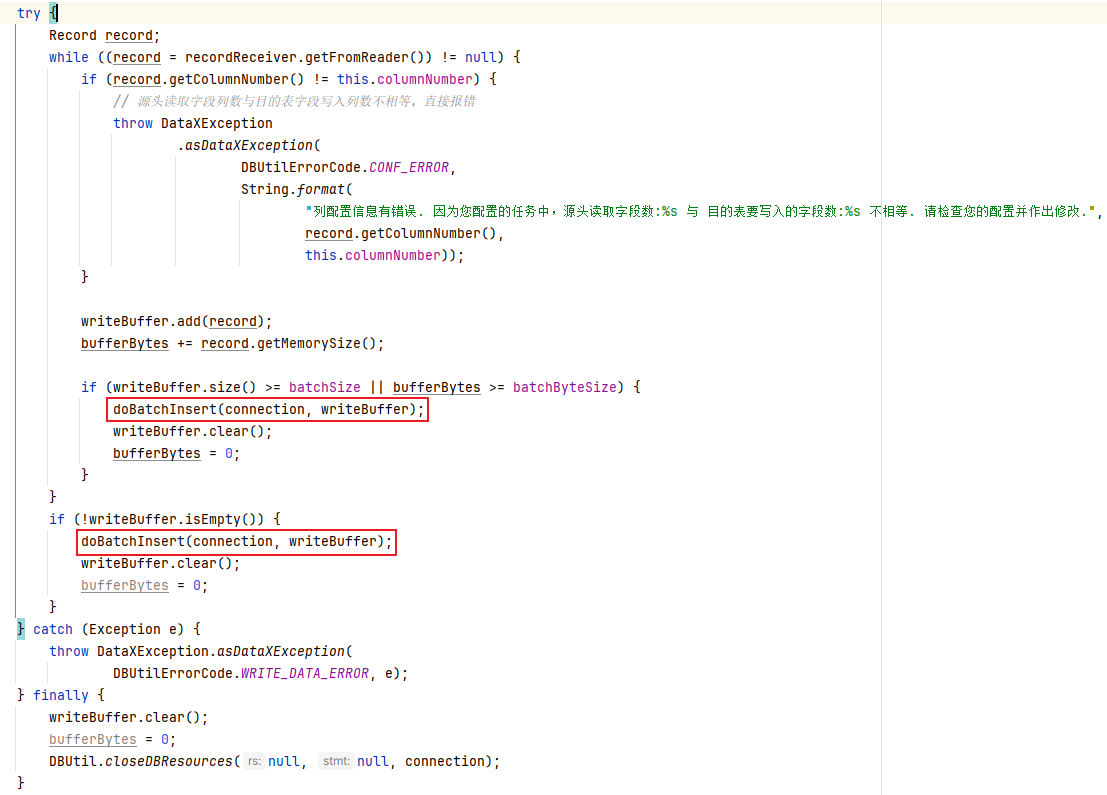This screenshot has height=795, width=1107.
Task: Click 'String.format(' call
Action: (x=297, y=189)
